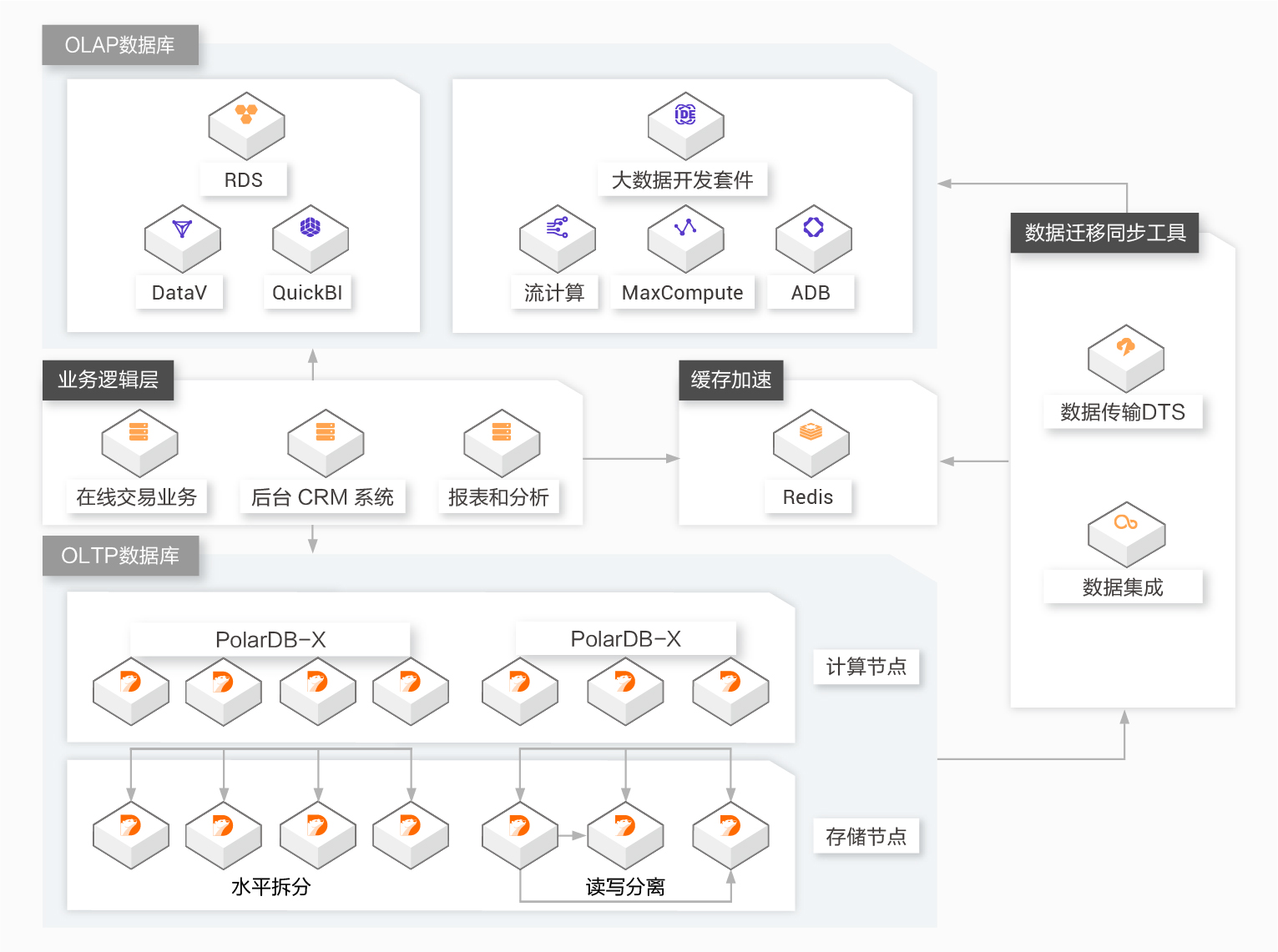Click the 流计算 cube icon

[x=557, y=239]
